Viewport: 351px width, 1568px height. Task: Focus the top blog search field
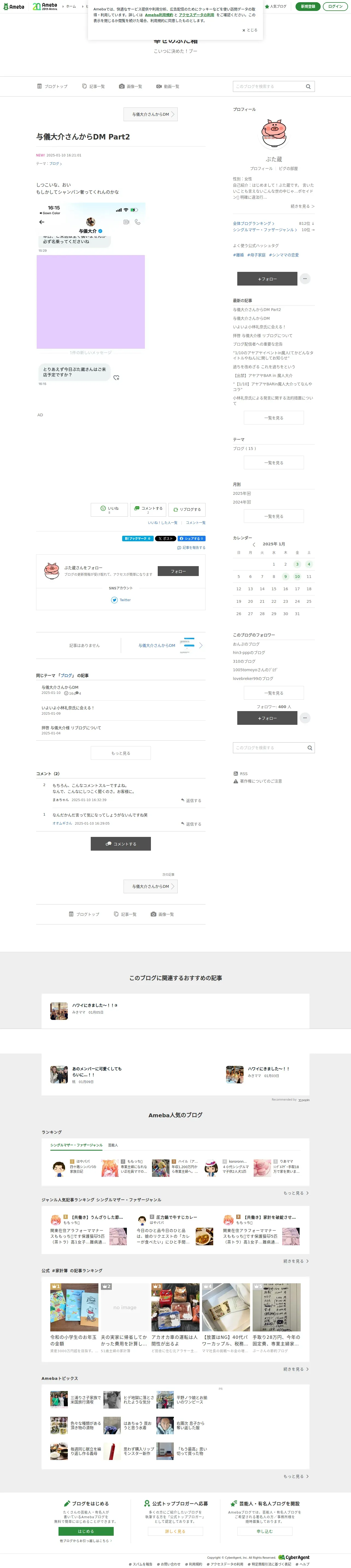268,86
